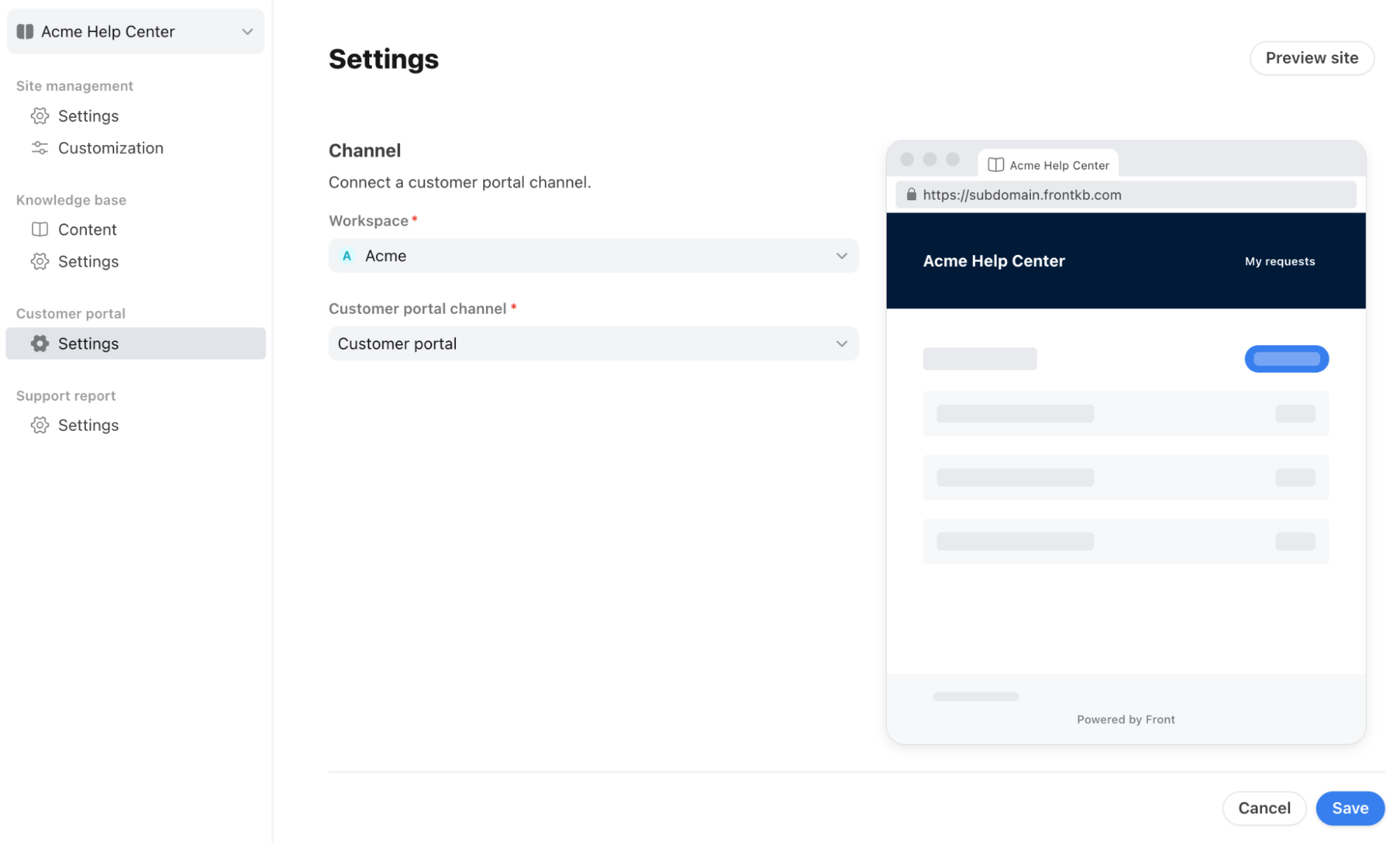Click the Workspace dropdown chevron arrow
1400x844 pixels.
point(841,256)
